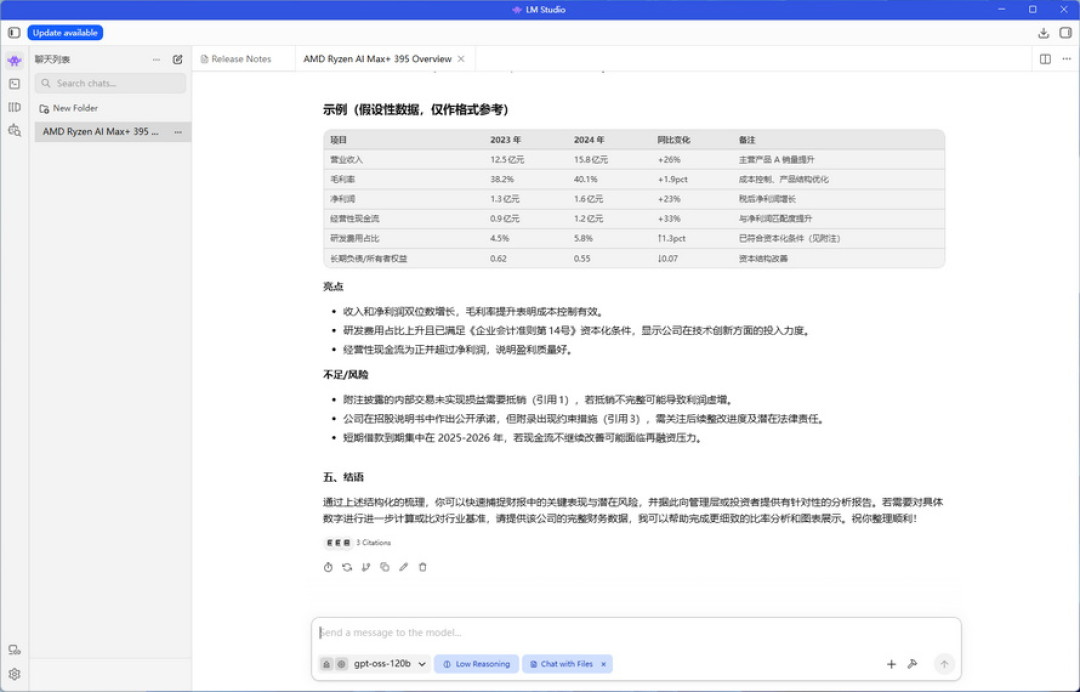
Task: Click the table cell '15.8 亿元'
Action: [x=591, y=160]
